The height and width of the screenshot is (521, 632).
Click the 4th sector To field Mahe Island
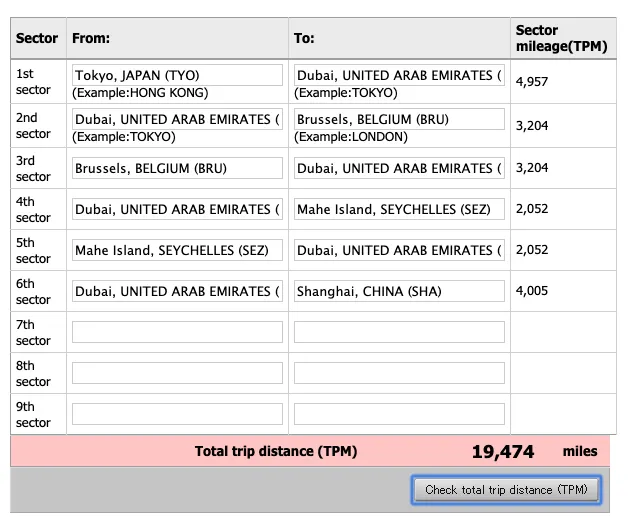pos(399,210)
